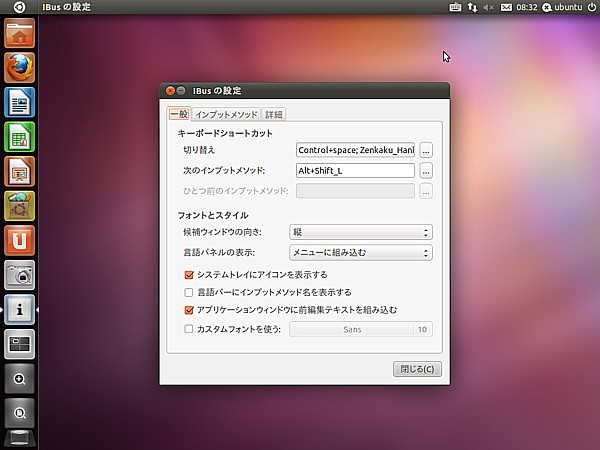
Task: Select the IBus info launcher icon
Action: click(20, 310)
